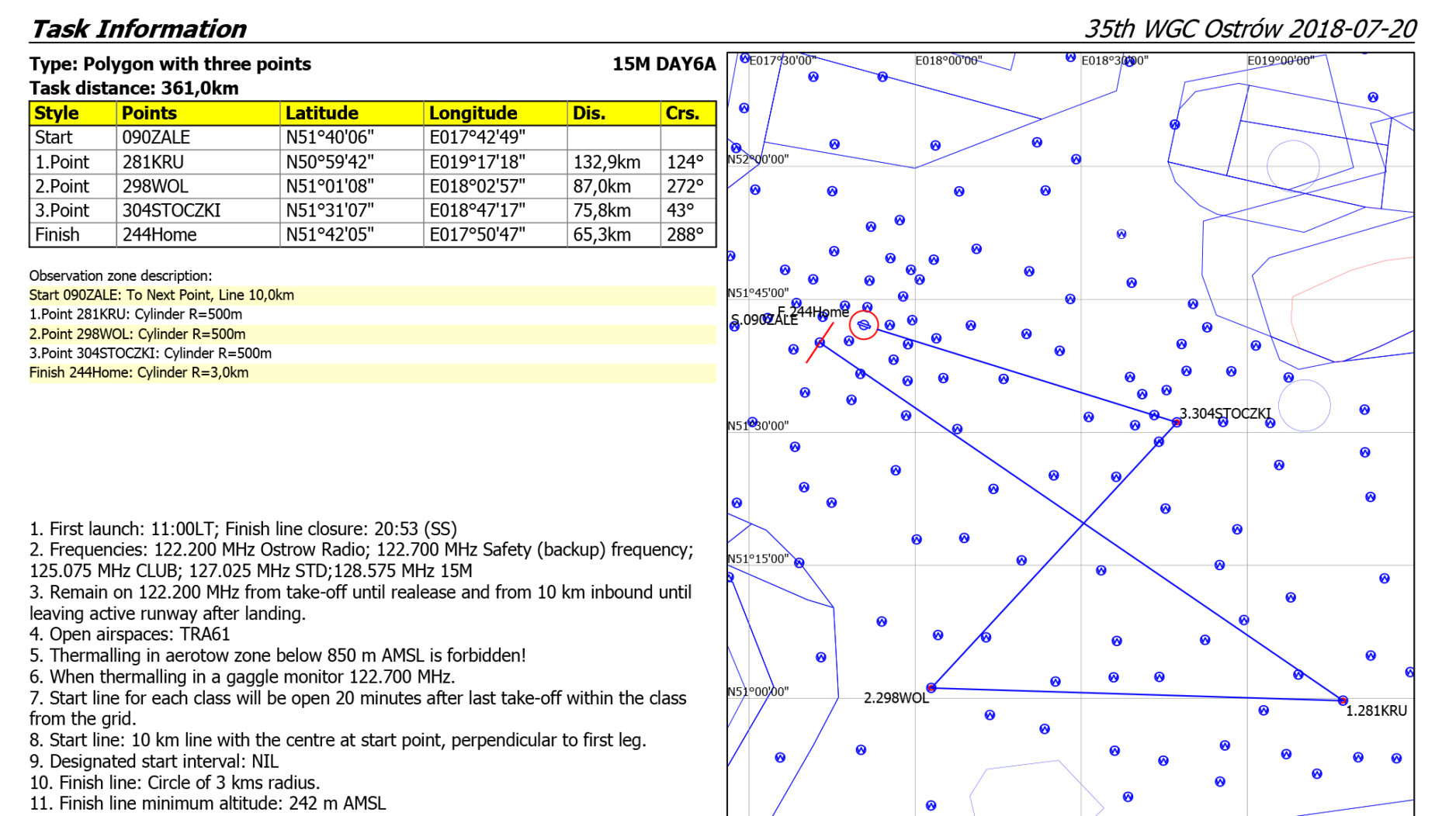Image resolution: width=1456 pixels, height=816 pixels.
Task: Select the highlighted Start 090ZALE observation zone line
Action: (161, 296)
